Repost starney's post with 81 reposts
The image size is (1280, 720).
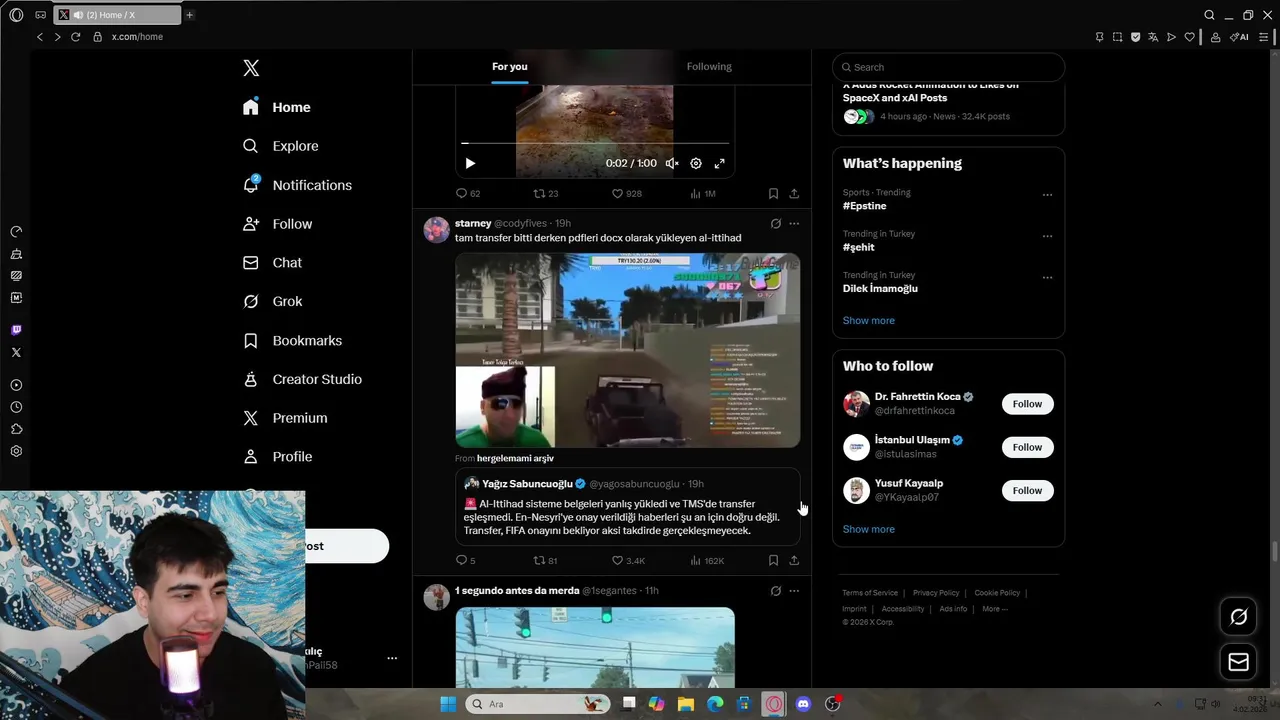(546, 561)
